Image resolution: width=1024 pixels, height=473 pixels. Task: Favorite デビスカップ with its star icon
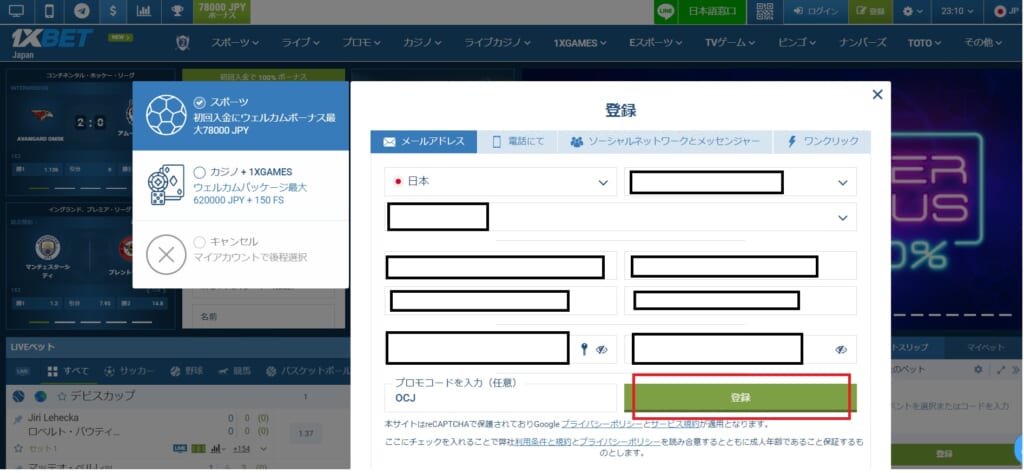tap(62, 396)
